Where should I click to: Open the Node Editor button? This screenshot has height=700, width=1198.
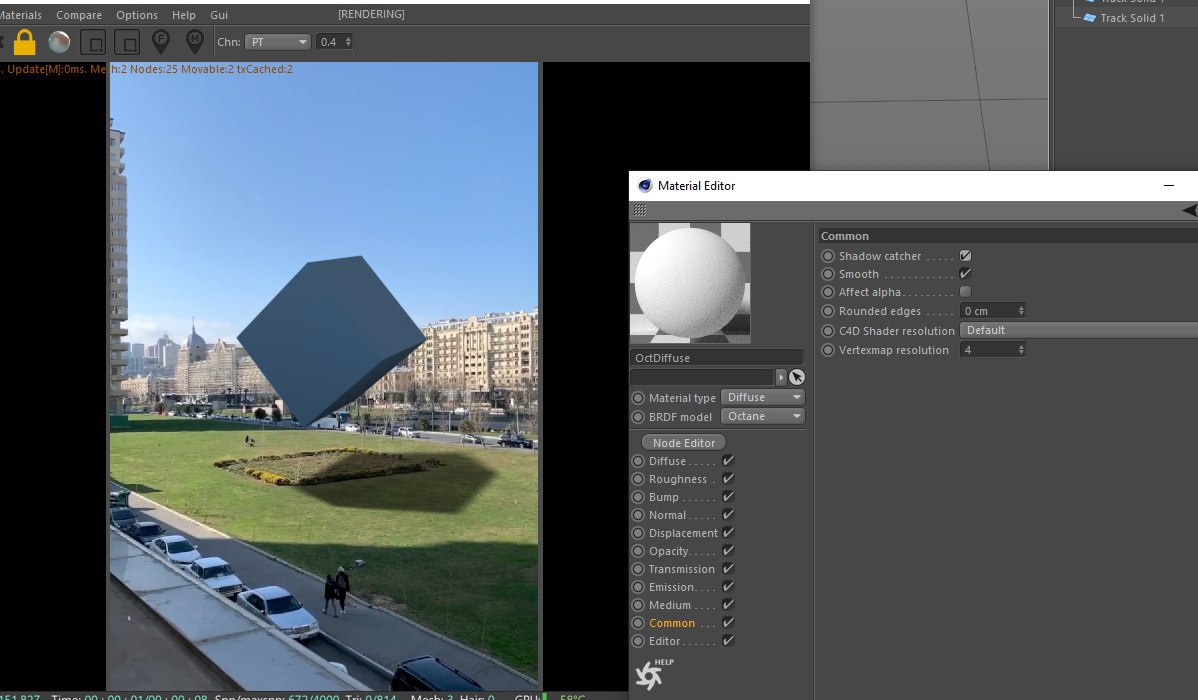(684, 442)
